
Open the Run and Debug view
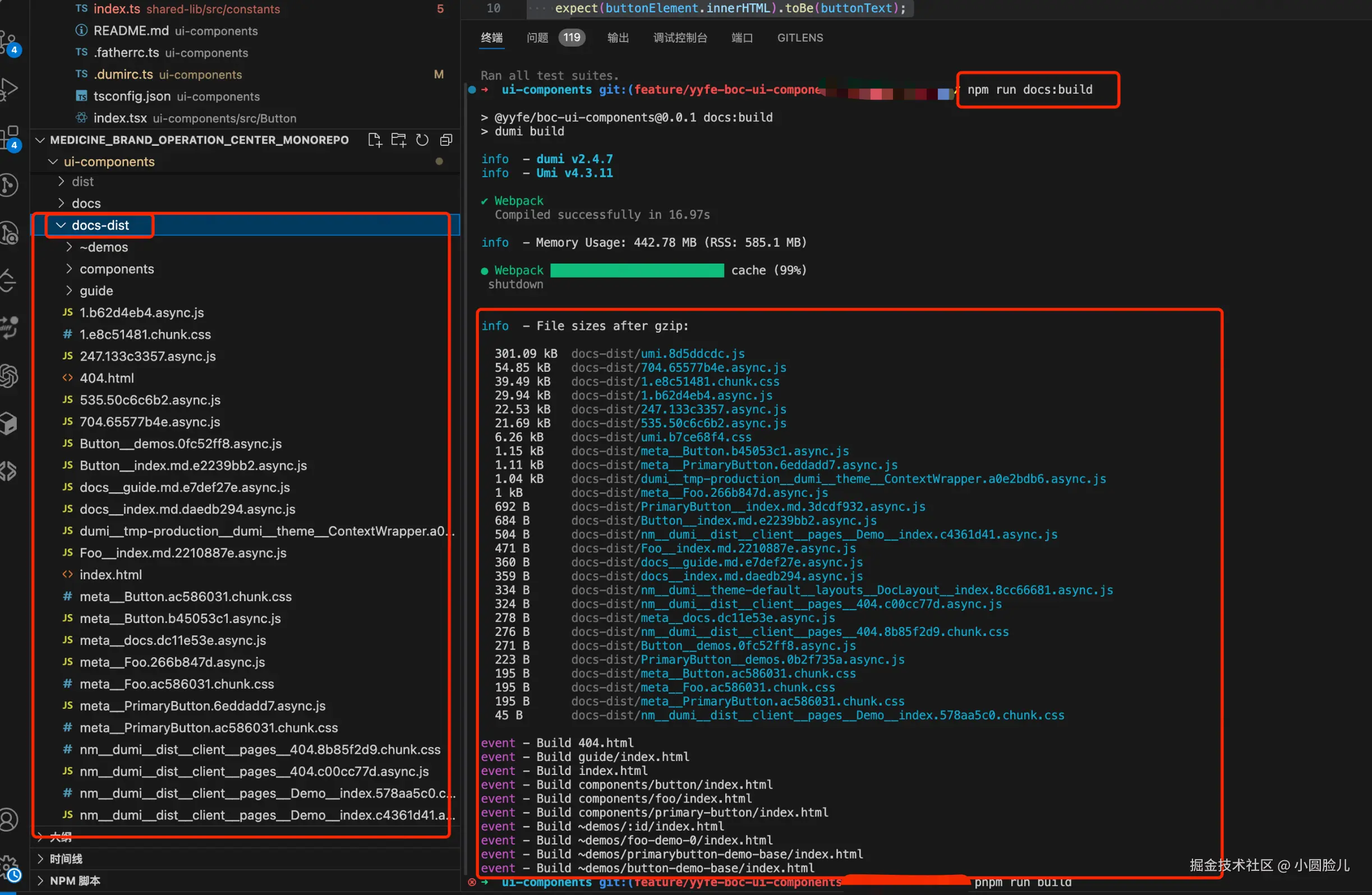pos(9,89)
